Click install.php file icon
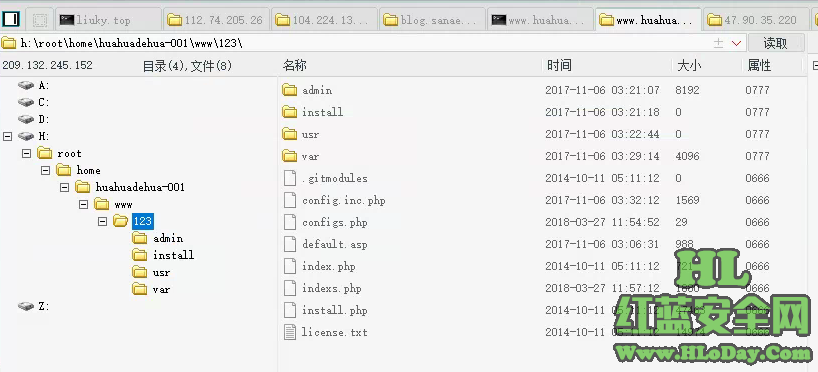Image resolution: width=818 pixels, height=372 pixels. tap(290, 310)
